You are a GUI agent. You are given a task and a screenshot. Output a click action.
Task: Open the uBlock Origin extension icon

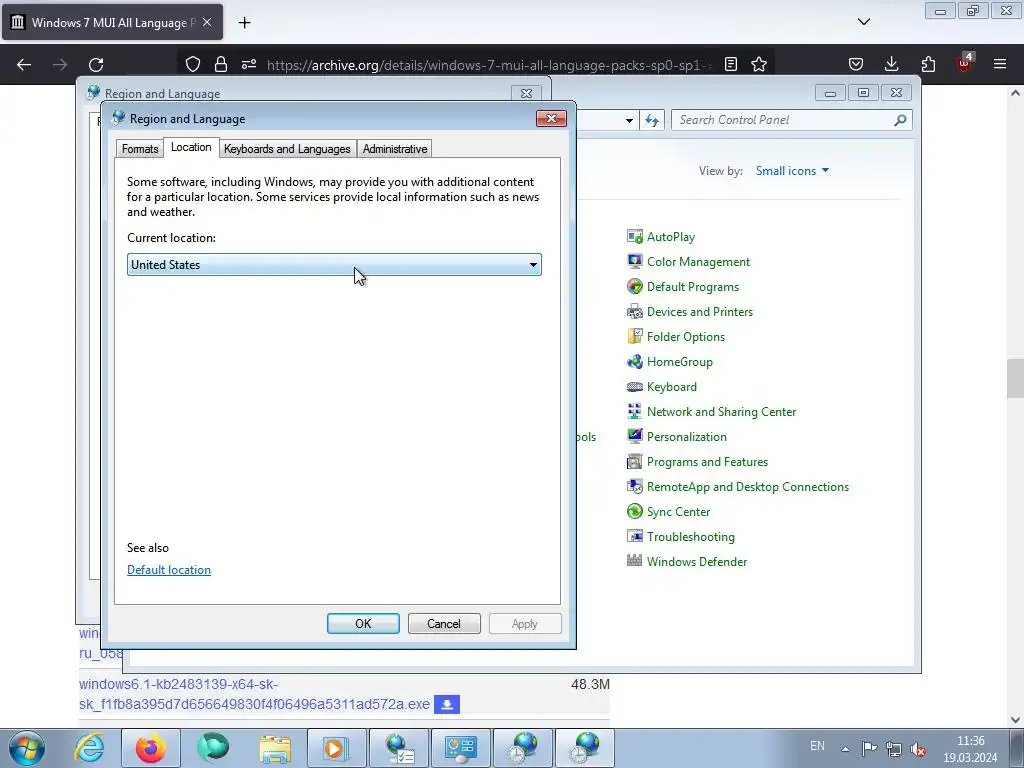point(964,63)
